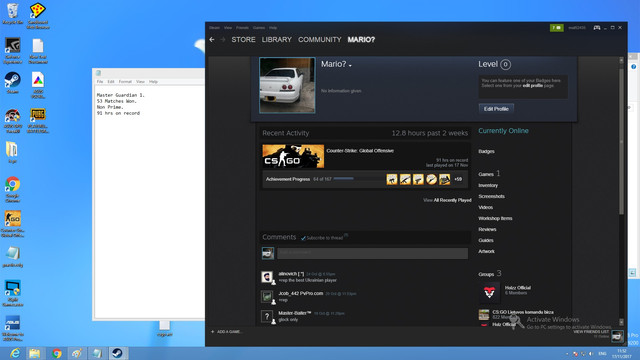Go back with the Steam back arrow
Screen dimensions: 640x360
tap(211, 40)
